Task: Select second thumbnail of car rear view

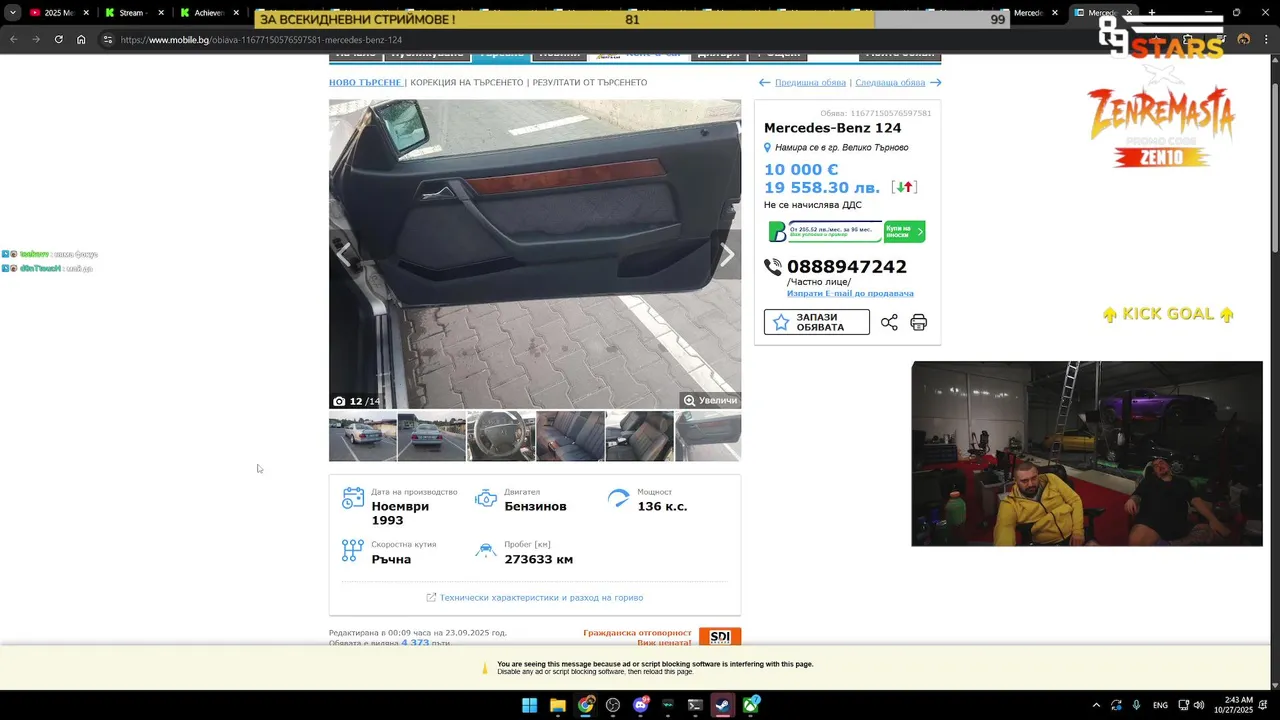Action: 431,436
